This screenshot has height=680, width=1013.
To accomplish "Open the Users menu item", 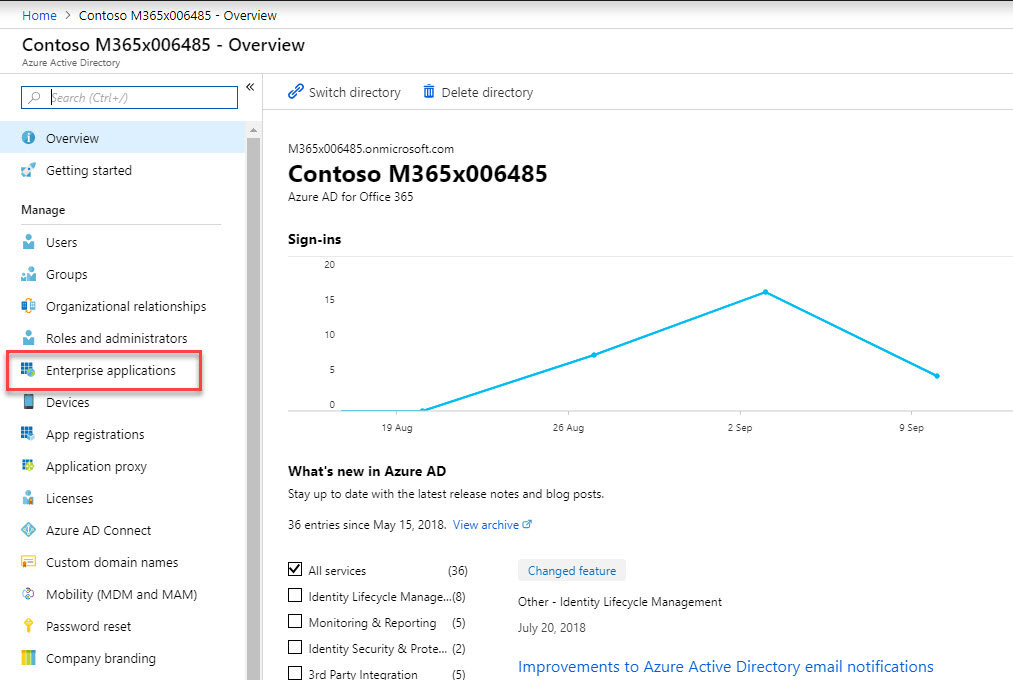I will [x=123, y=242].
